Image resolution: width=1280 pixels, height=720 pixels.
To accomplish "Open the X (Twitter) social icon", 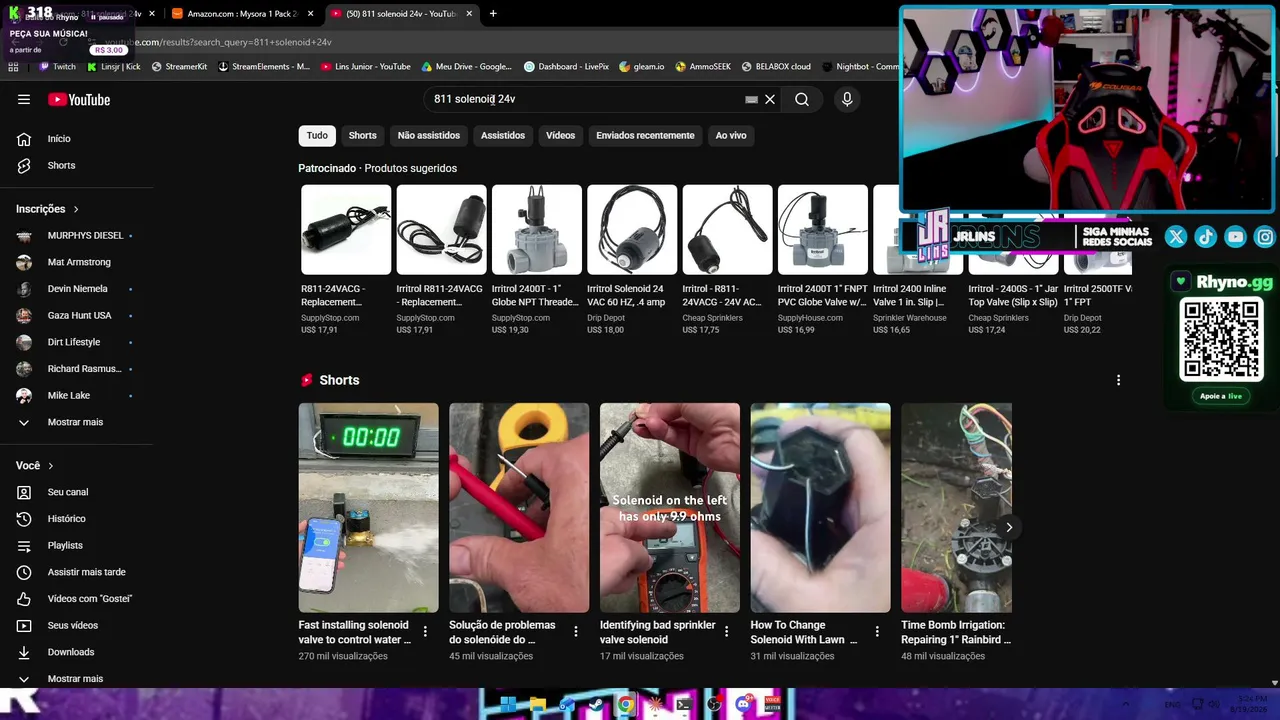I will 1176,237.
